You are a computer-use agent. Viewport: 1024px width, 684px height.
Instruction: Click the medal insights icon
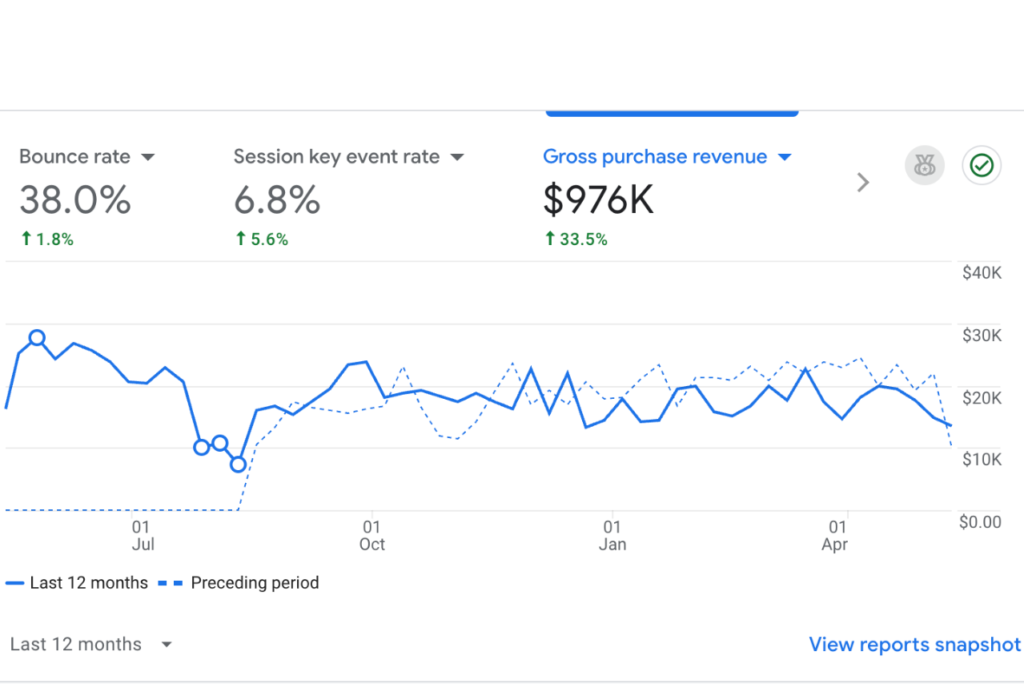(x=924, y=166)
